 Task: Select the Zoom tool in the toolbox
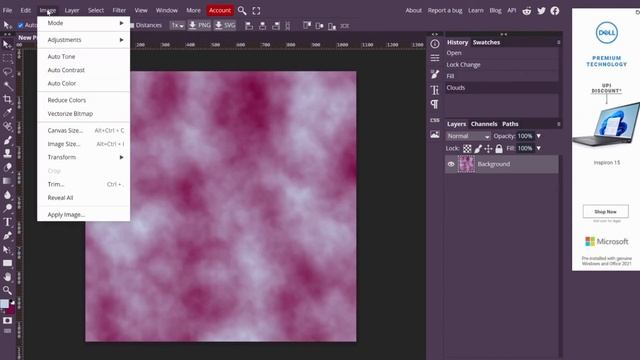(7, 290)
